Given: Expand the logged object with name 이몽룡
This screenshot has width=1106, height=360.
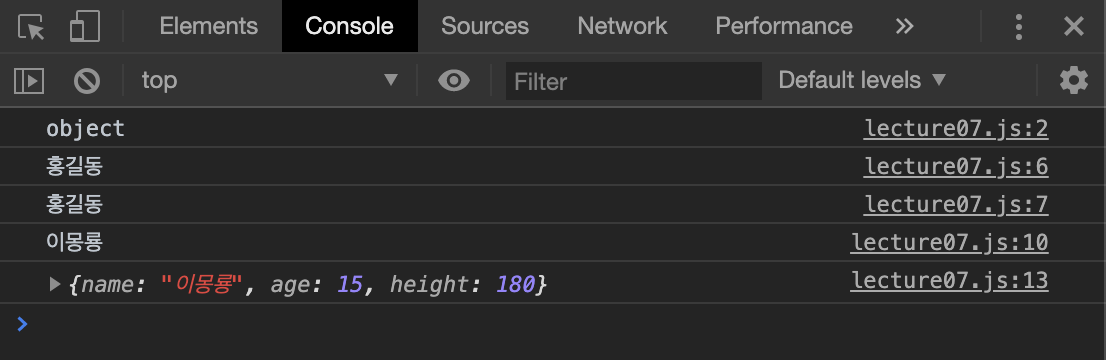Looking at the screenshot, I should 54,284.
